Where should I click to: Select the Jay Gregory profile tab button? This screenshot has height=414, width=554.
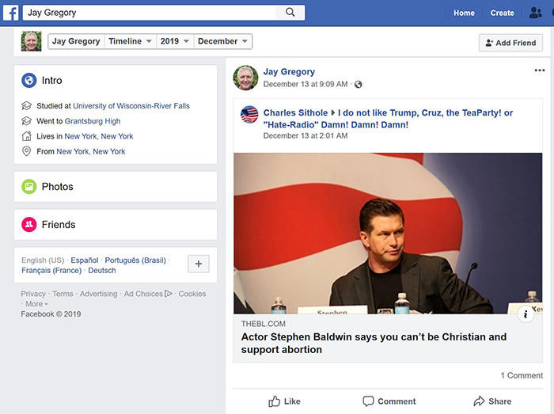click(76, 41)
